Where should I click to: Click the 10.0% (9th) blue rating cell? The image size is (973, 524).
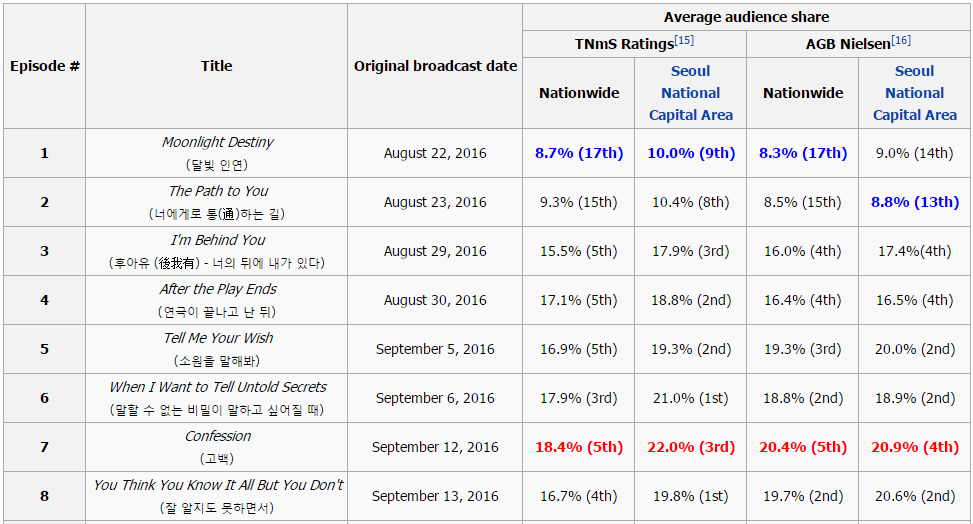(691, 153)
